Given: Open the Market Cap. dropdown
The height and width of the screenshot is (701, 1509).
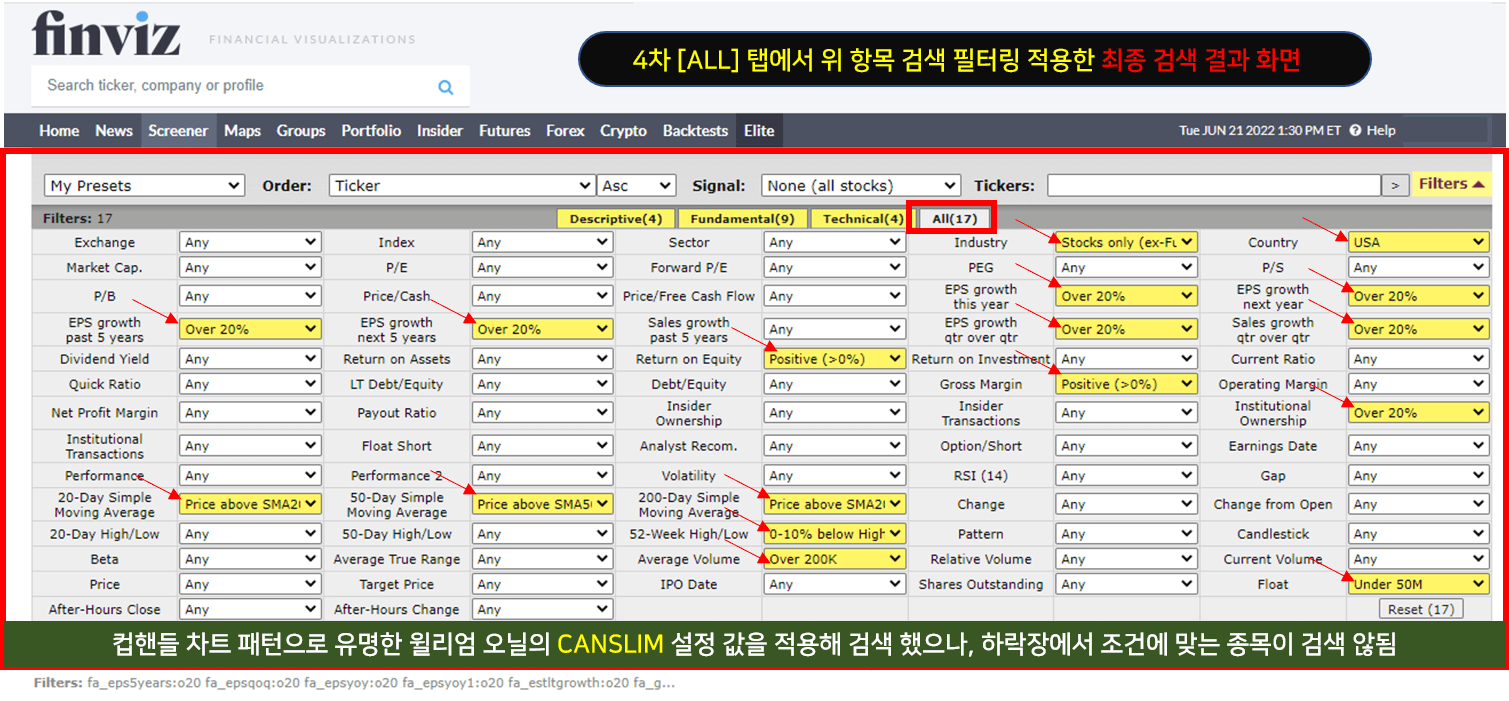Looking at the screenshot, I should pyautogui.click(x=249, y=267).
